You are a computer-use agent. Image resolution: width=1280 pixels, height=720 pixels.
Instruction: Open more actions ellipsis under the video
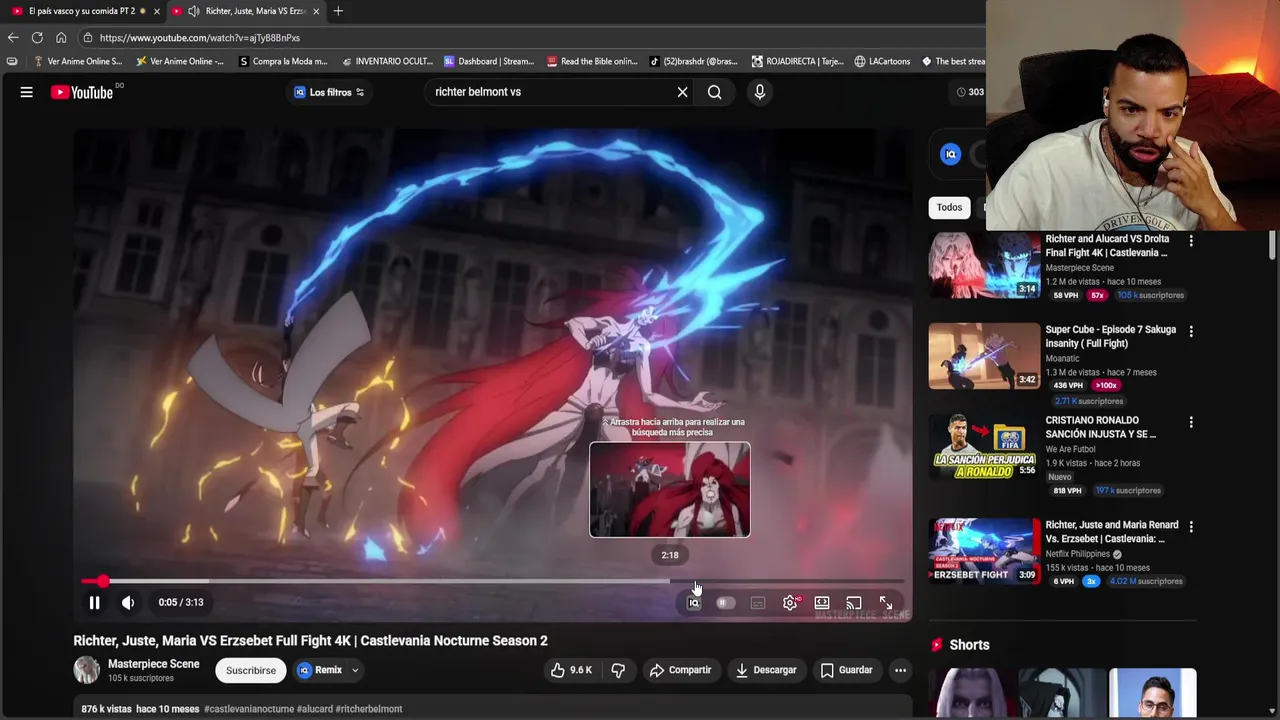click(x=900, y=670)
